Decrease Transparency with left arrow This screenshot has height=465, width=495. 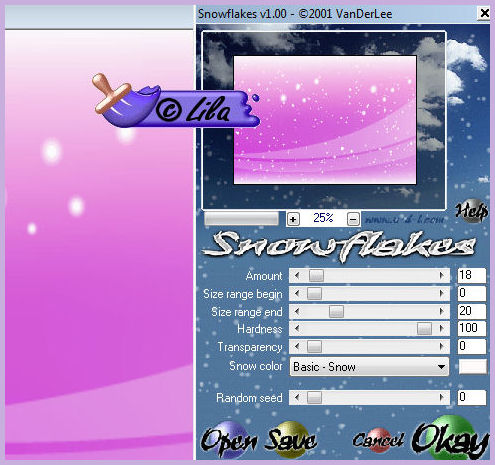(297, 347)
